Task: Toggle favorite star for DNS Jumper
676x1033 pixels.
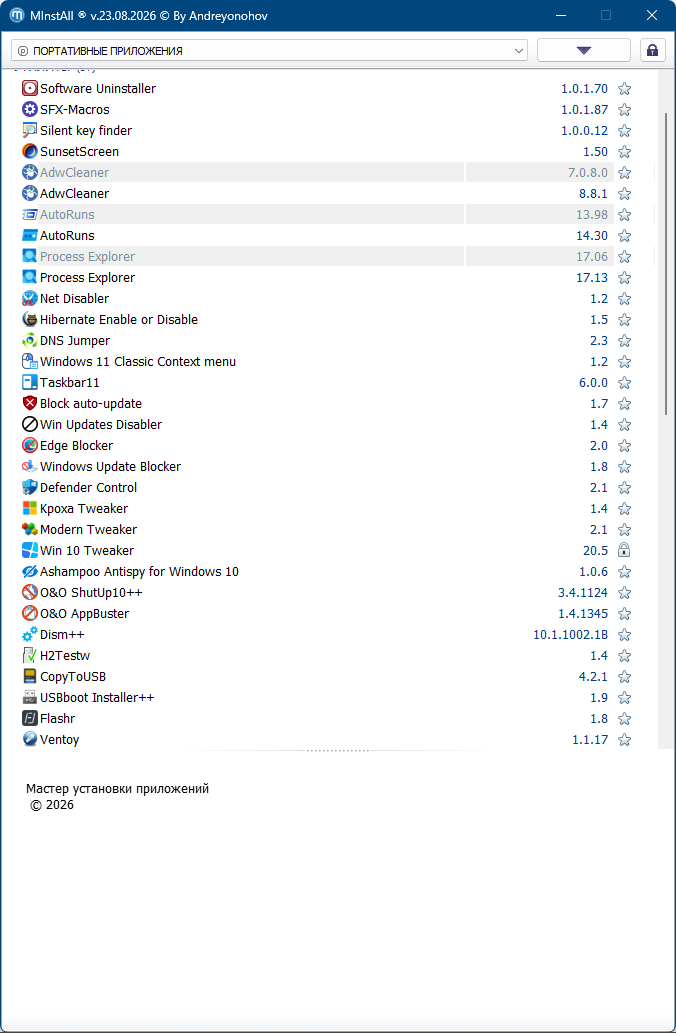Action: [625, 341]
